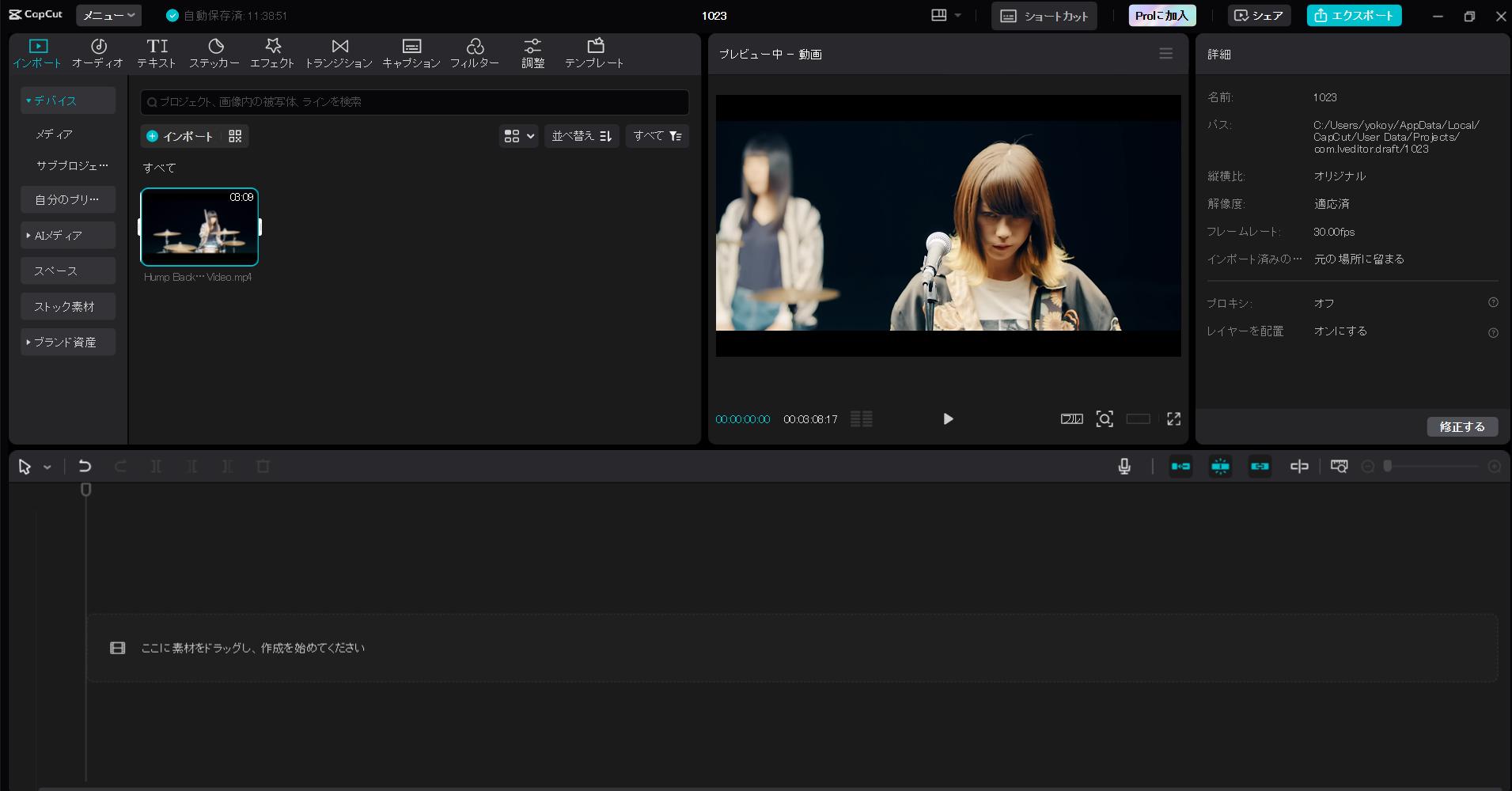Click the timeline cover/thumbnail settings icon
This screenshot has width=1512, height=791.
[x=1339, y=467]
